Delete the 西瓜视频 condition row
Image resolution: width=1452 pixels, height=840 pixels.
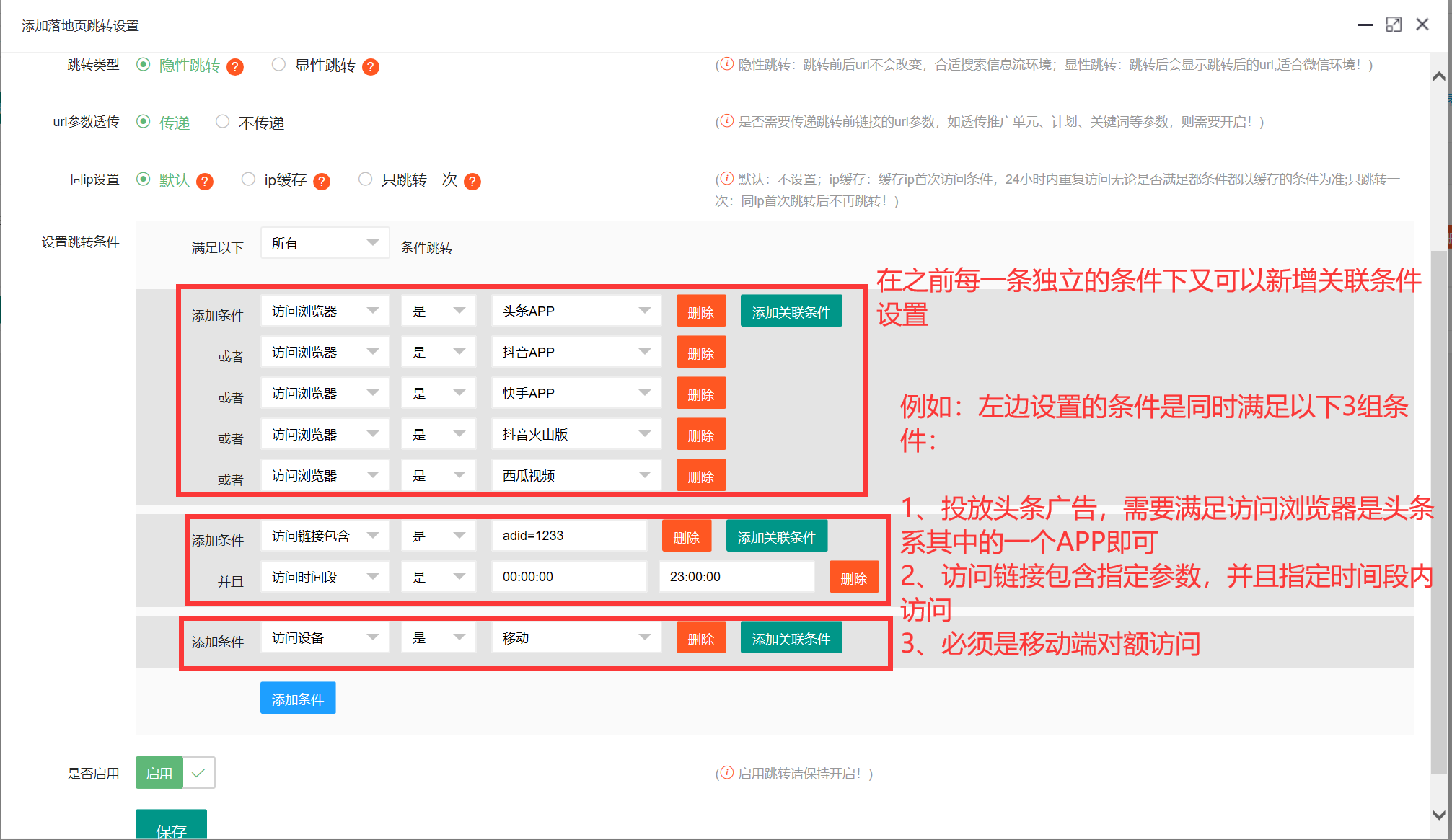(700, 475)
